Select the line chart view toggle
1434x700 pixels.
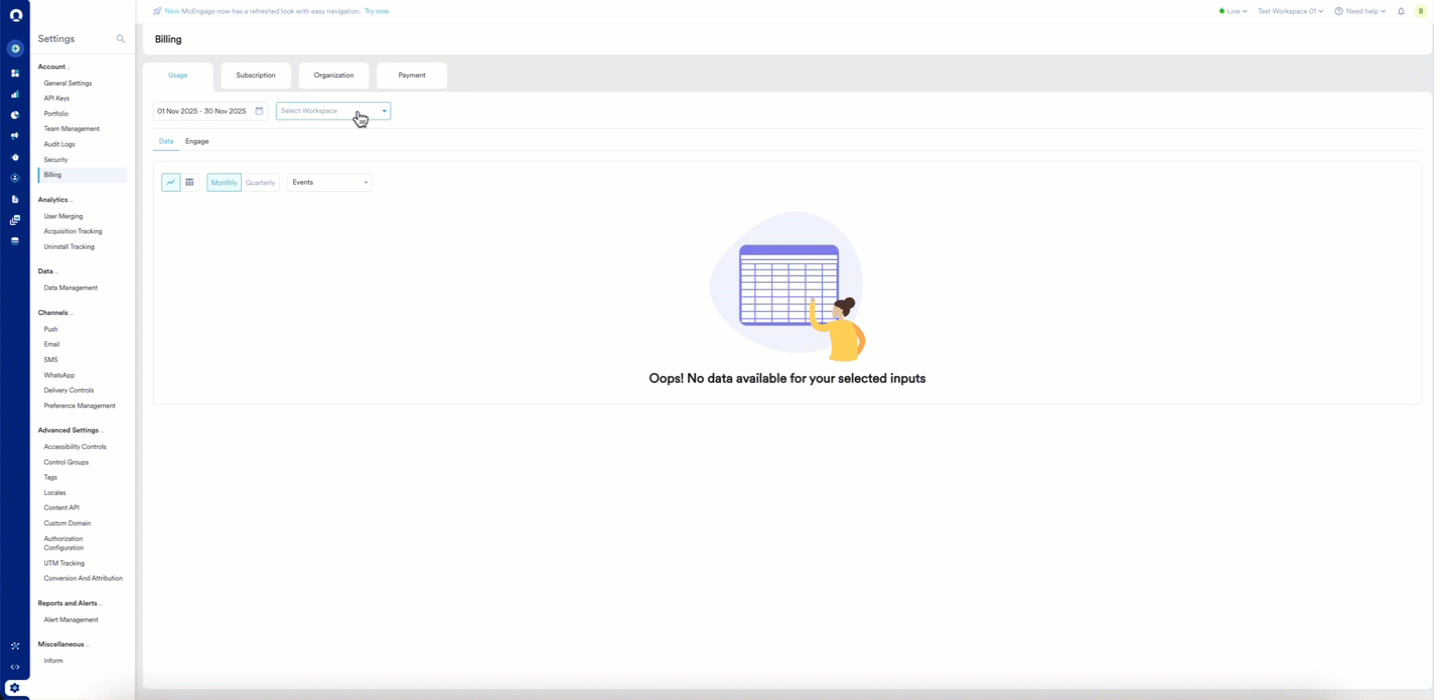coord(170,182)
